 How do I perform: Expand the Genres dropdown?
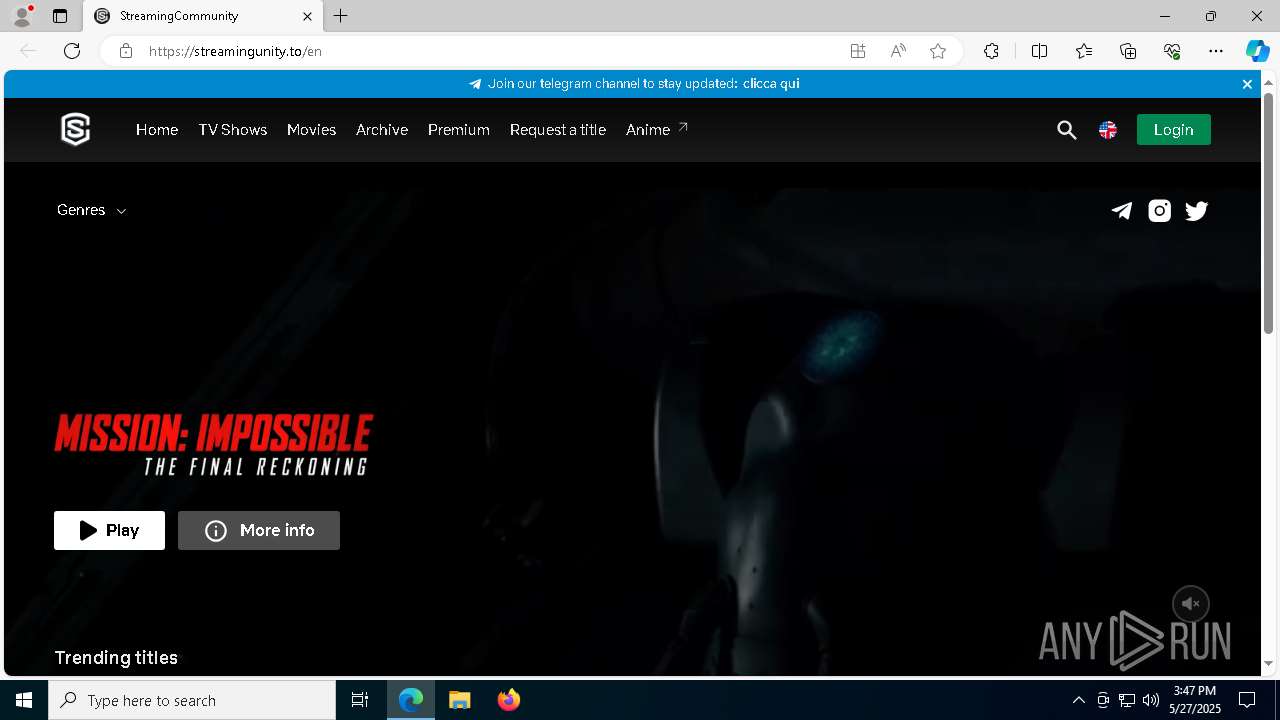92,210
